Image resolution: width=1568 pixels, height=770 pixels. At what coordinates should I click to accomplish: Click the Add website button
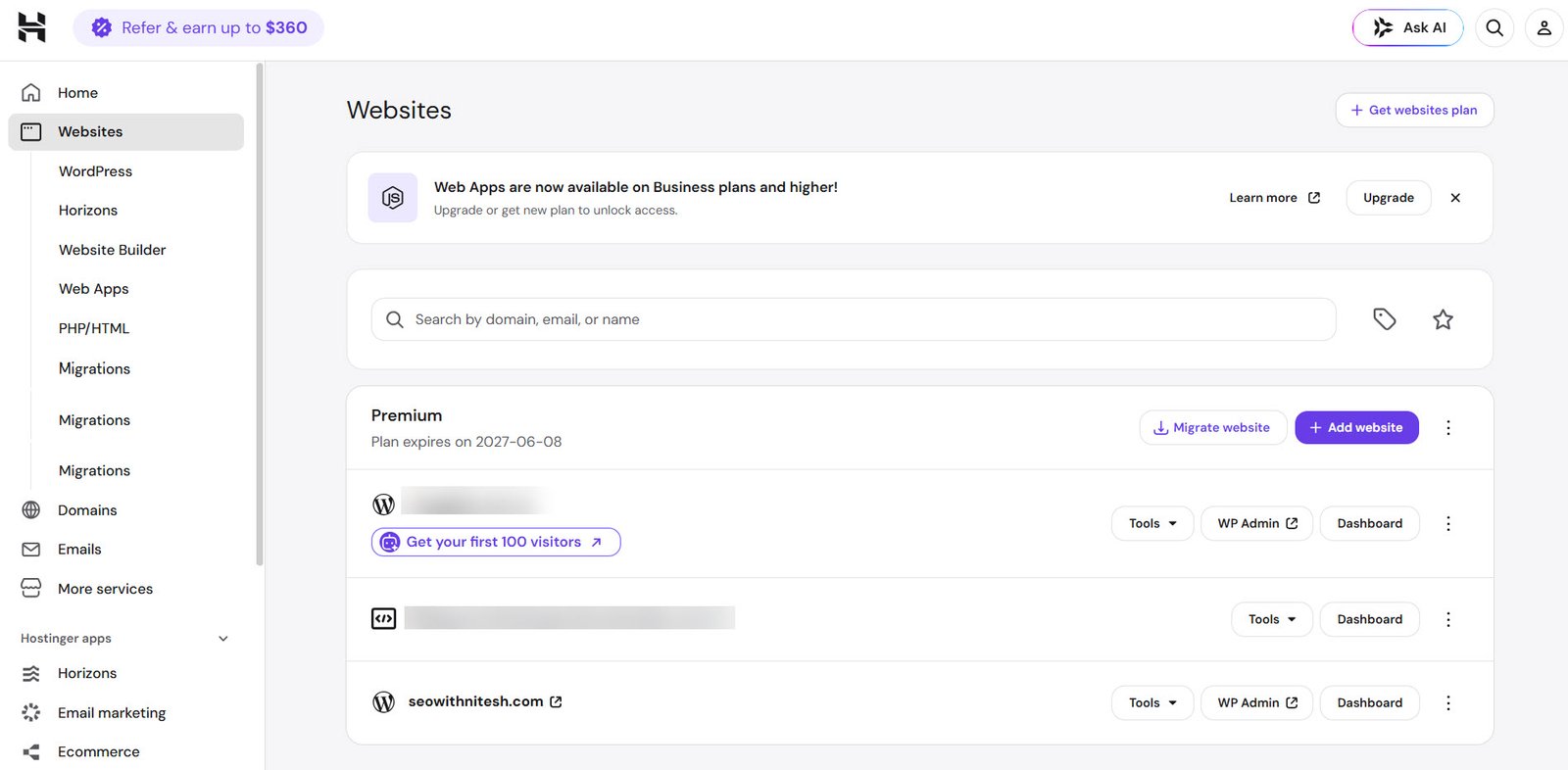click(x=1356, y=427)
